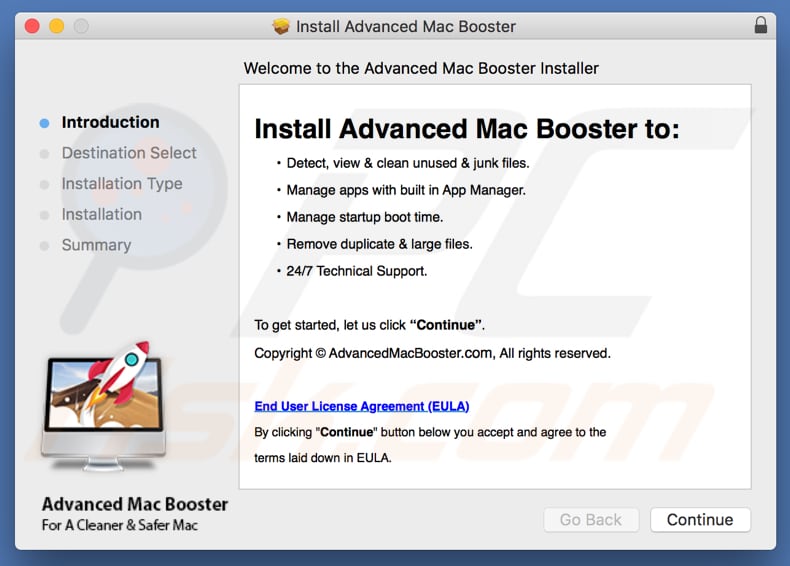Select the Installation step

(x=102, y=214)
